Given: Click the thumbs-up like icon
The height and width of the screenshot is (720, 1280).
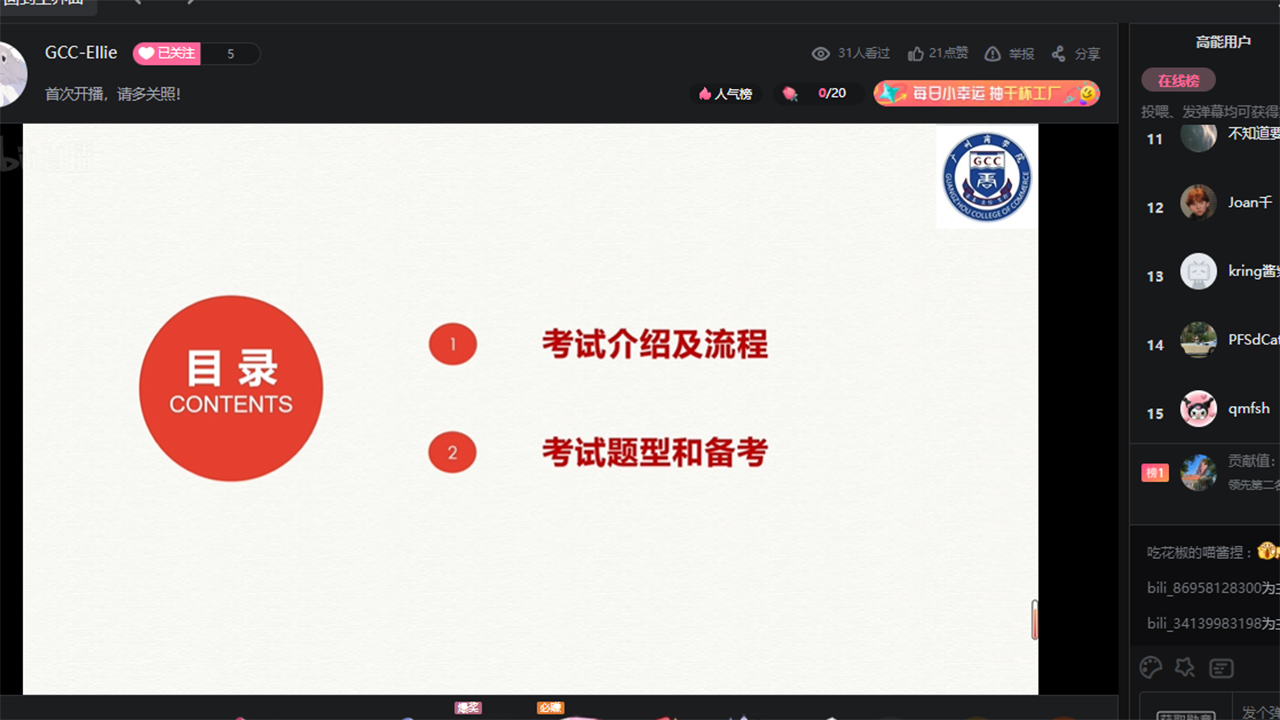Looking at the screenshot, I should pyautogui.click(x=915, y=54).
